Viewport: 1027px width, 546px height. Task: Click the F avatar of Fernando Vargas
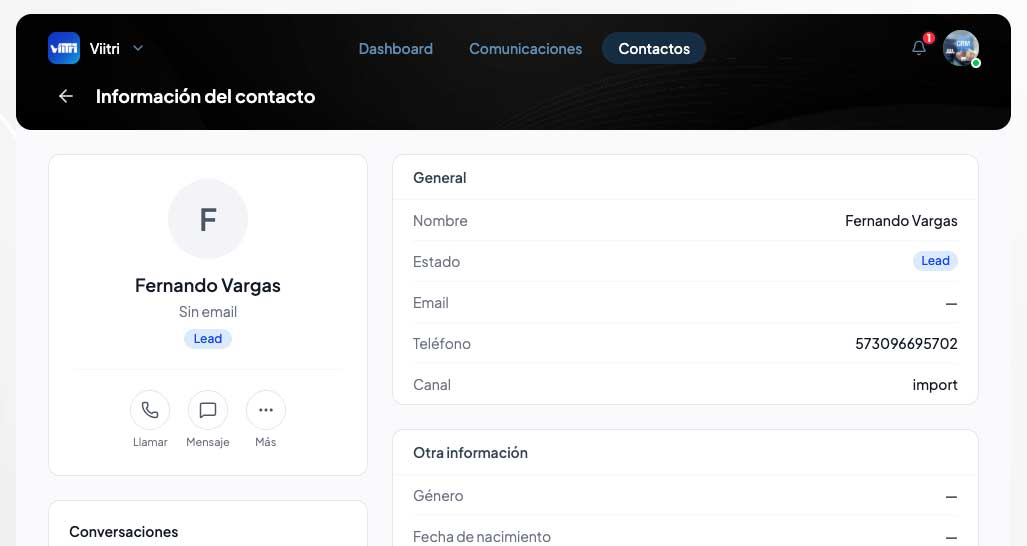(208, 219)
